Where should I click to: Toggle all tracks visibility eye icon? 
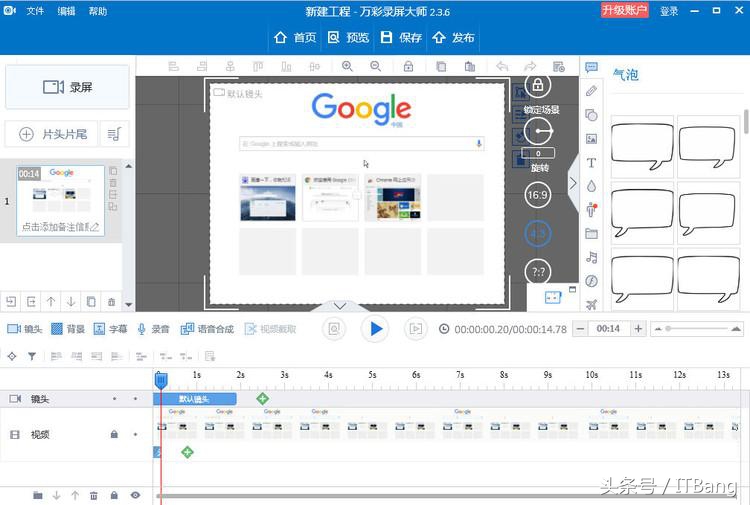click(x=135, y=495)
